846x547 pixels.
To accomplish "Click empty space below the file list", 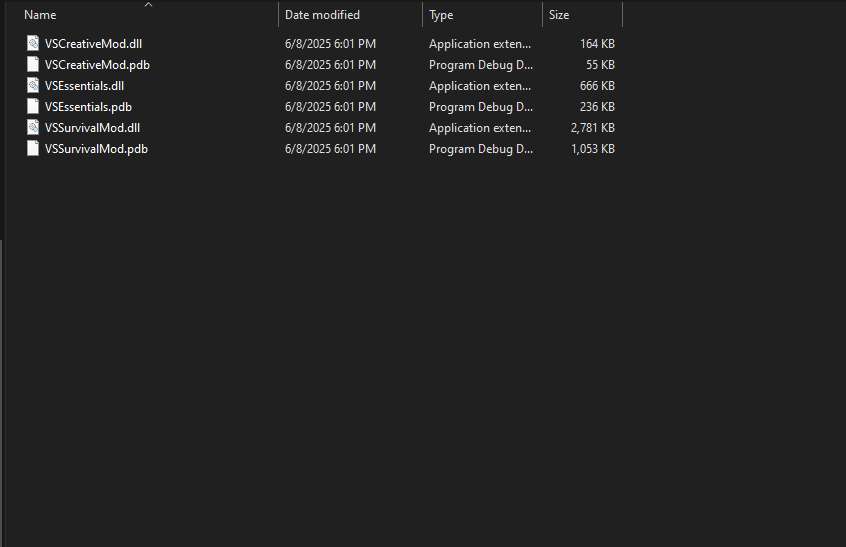I will click(400, 350).
